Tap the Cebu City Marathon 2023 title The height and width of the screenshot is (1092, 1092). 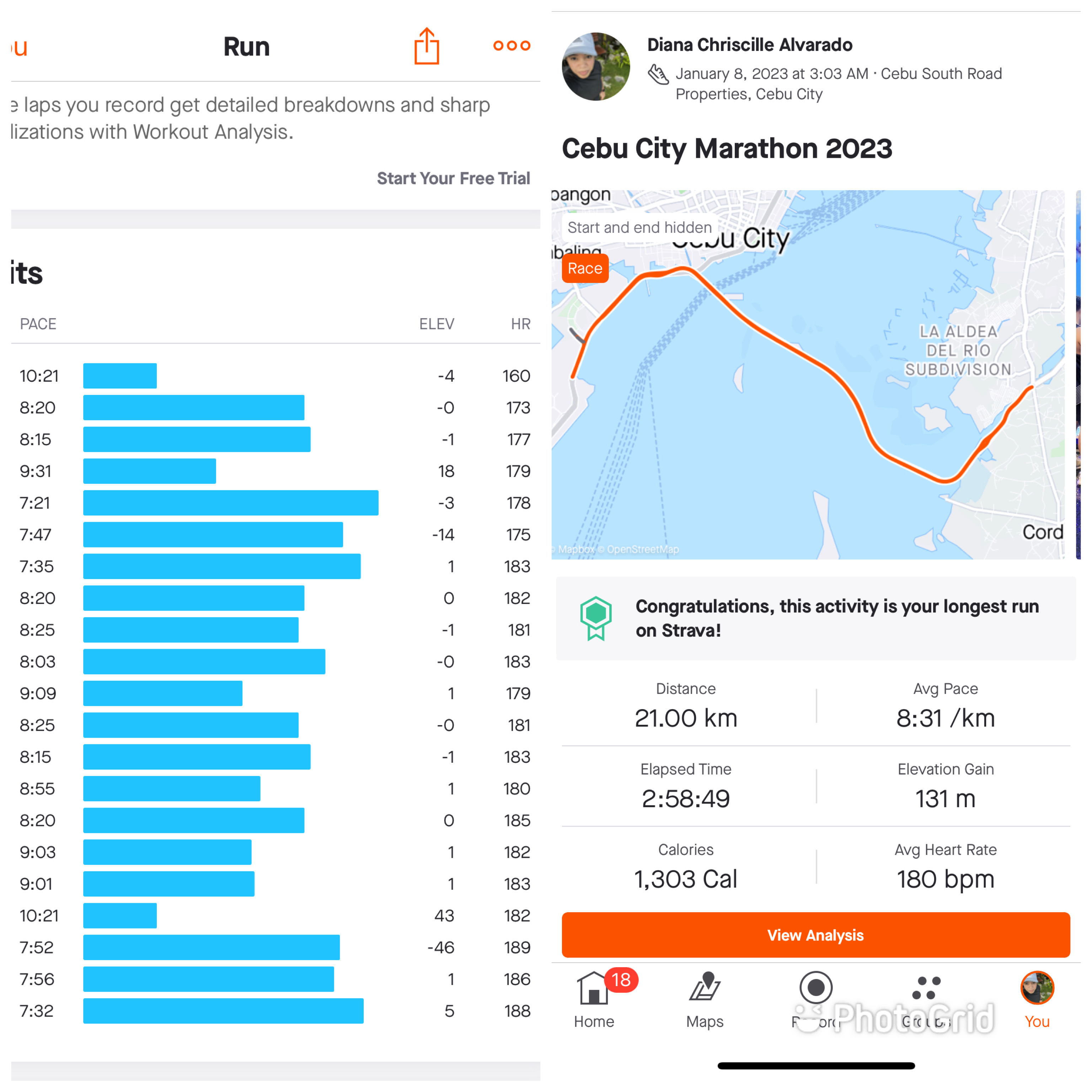pos(727,149)
